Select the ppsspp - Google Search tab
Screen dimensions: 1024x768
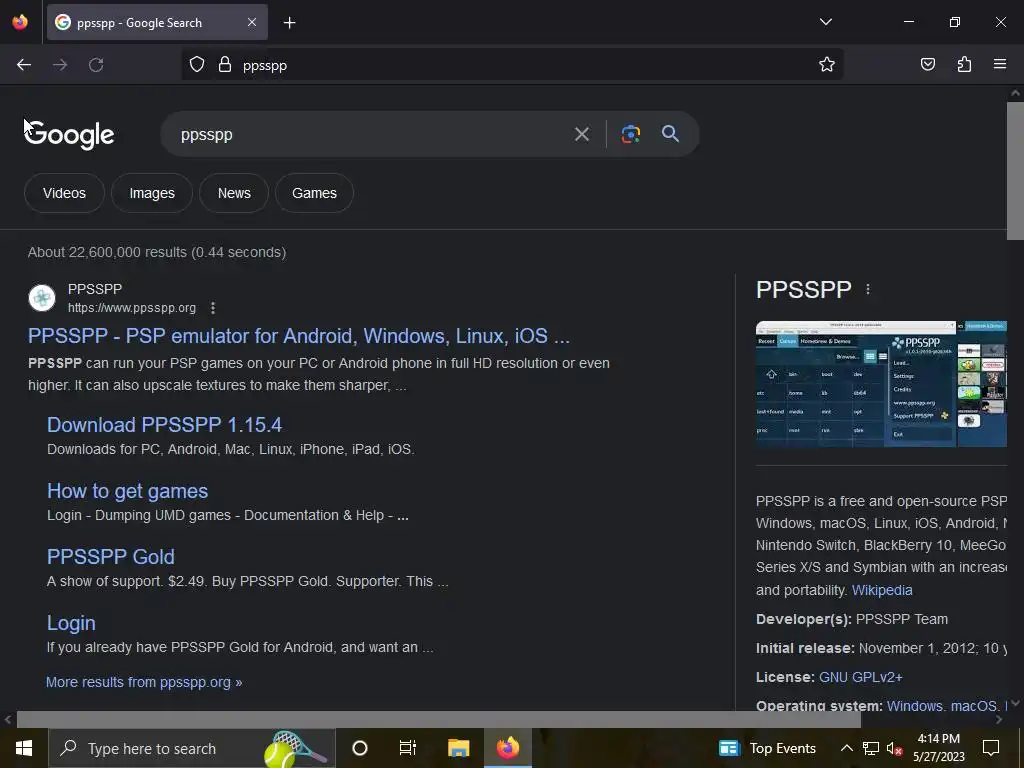[157, 22]
